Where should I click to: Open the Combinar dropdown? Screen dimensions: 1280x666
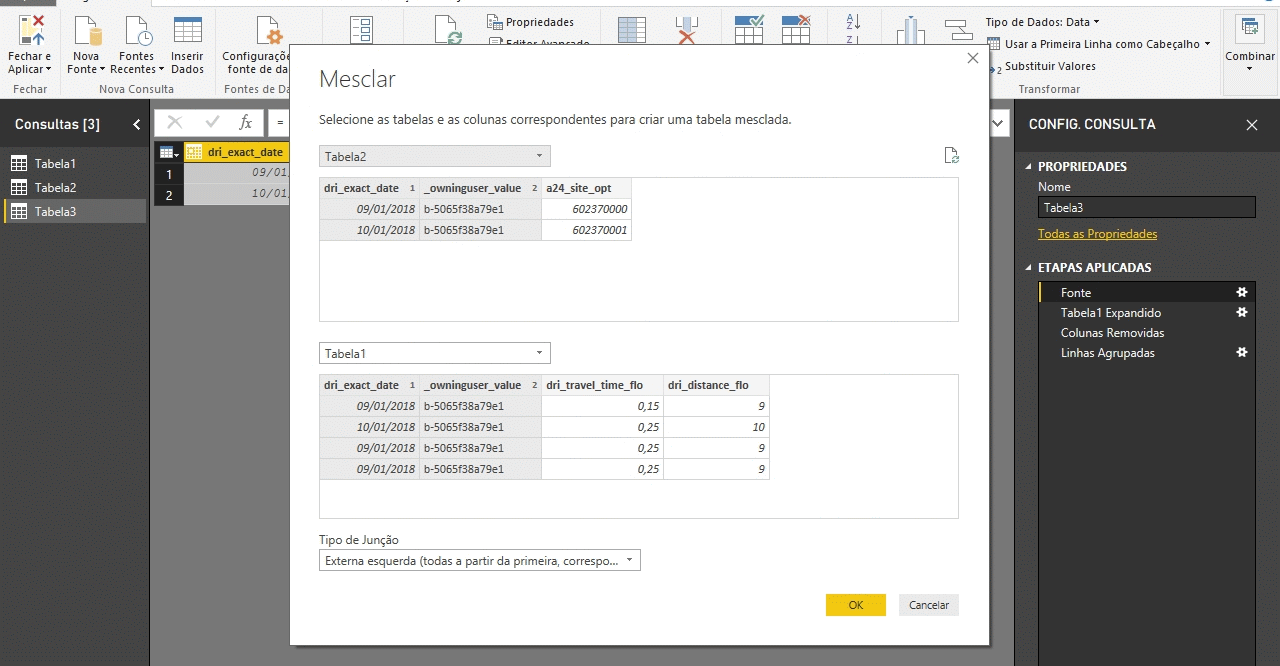(1250, 45)
